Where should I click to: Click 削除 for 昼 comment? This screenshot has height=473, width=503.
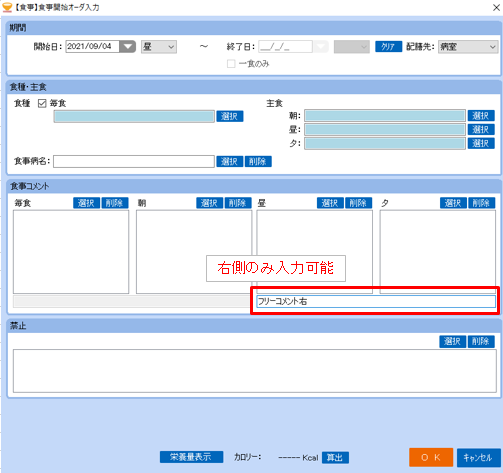[x=358, y=203]
